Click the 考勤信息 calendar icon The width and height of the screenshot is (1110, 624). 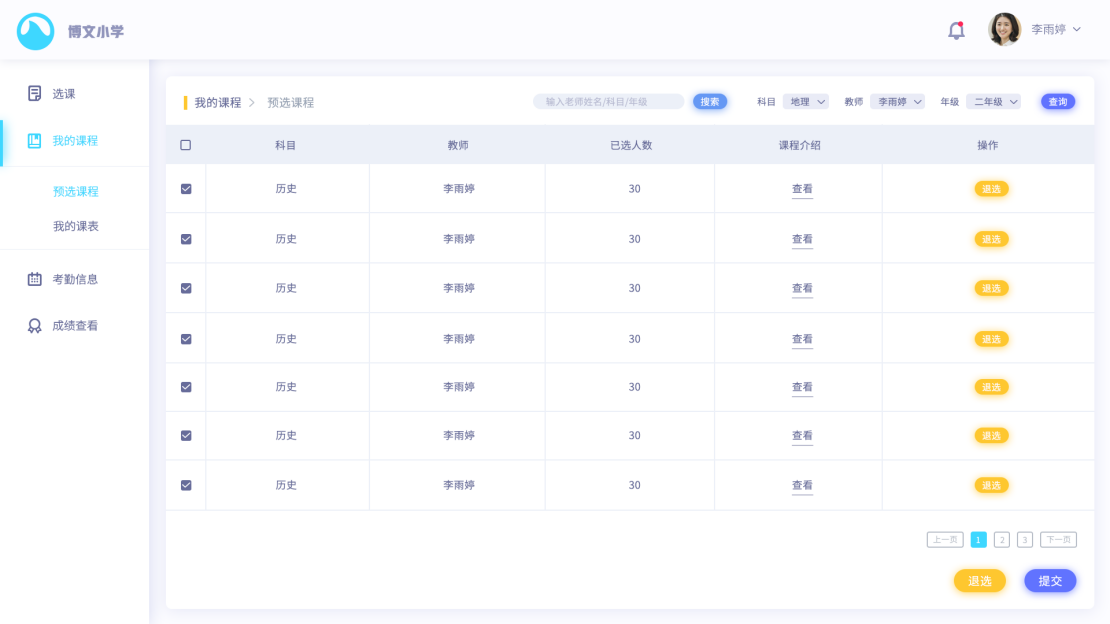coord(35,279)
